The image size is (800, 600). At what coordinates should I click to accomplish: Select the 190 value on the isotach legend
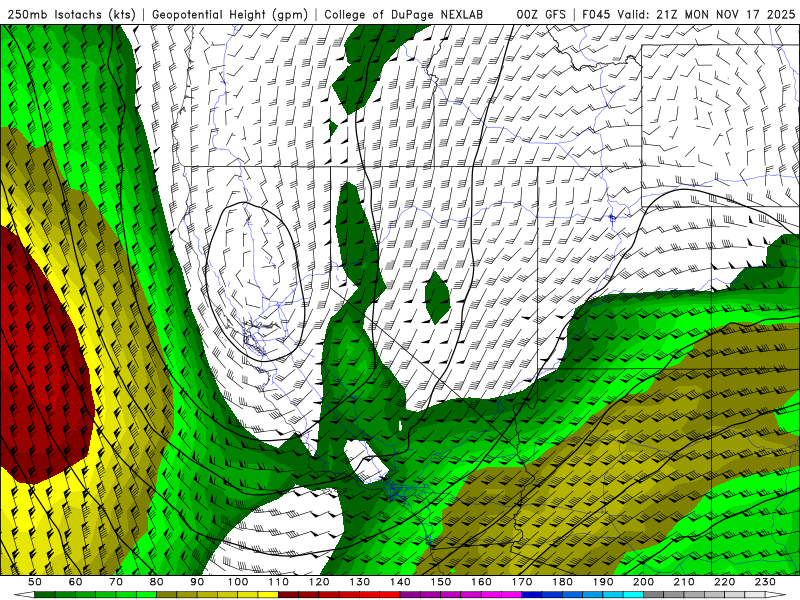[603, 582]
